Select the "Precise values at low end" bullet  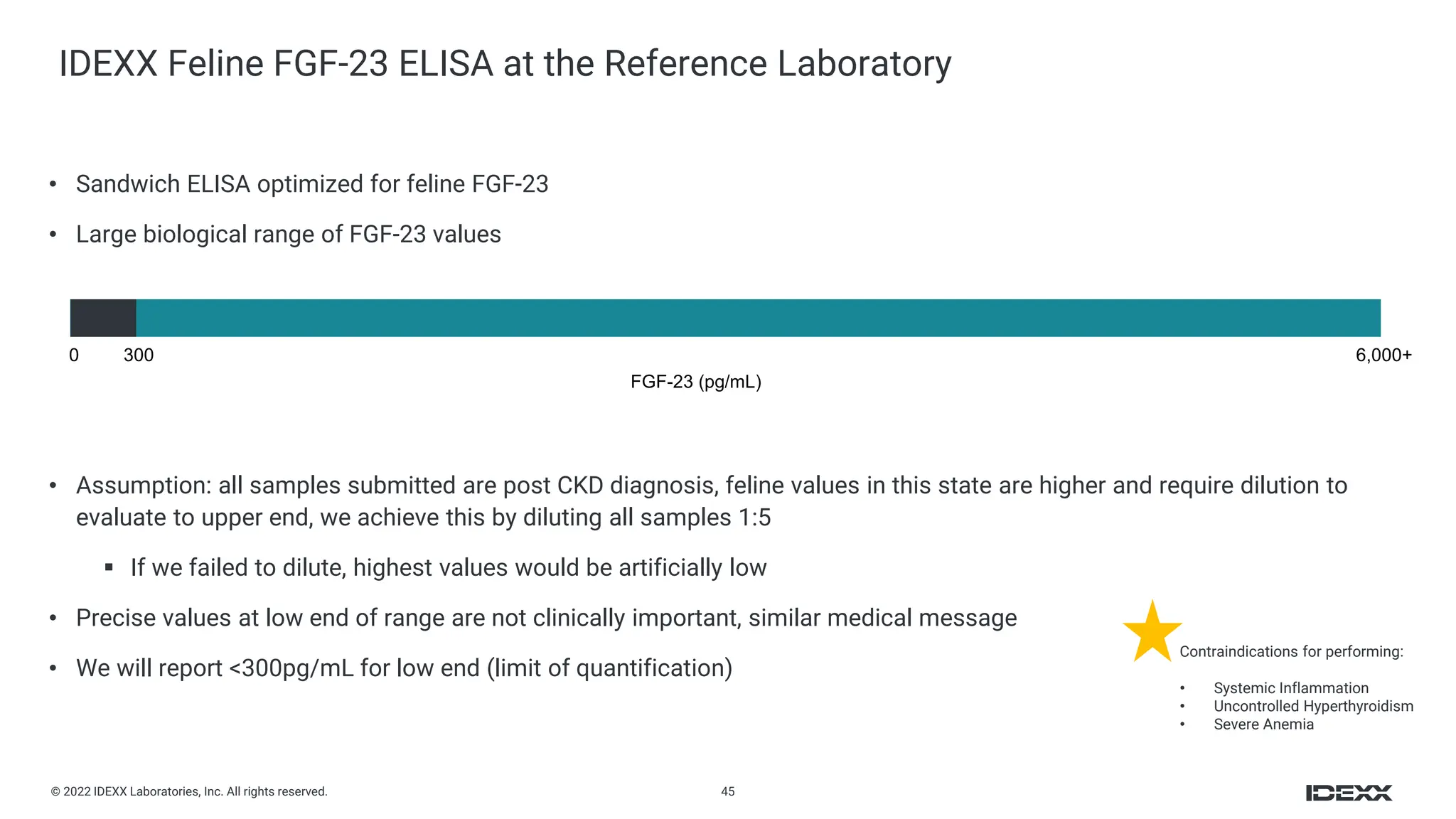click(546, 619)
